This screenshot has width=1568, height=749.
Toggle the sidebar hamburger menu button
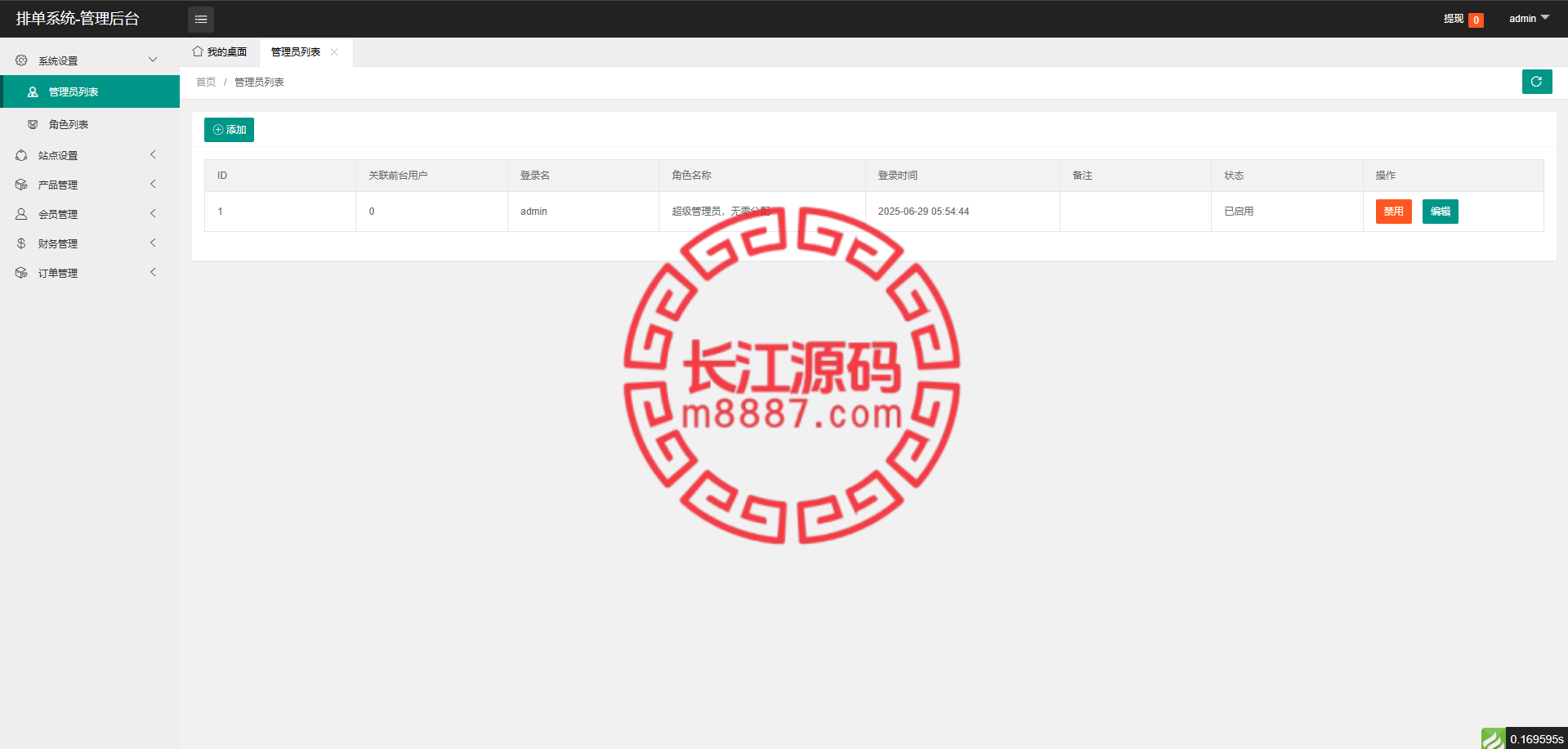point(201,19)
